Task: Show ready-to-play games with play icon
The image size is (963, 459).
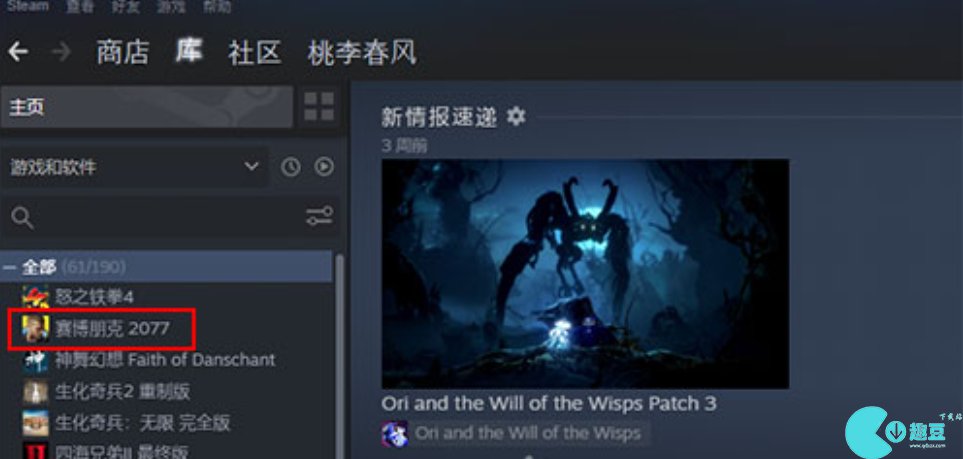Action: point(324,167)
